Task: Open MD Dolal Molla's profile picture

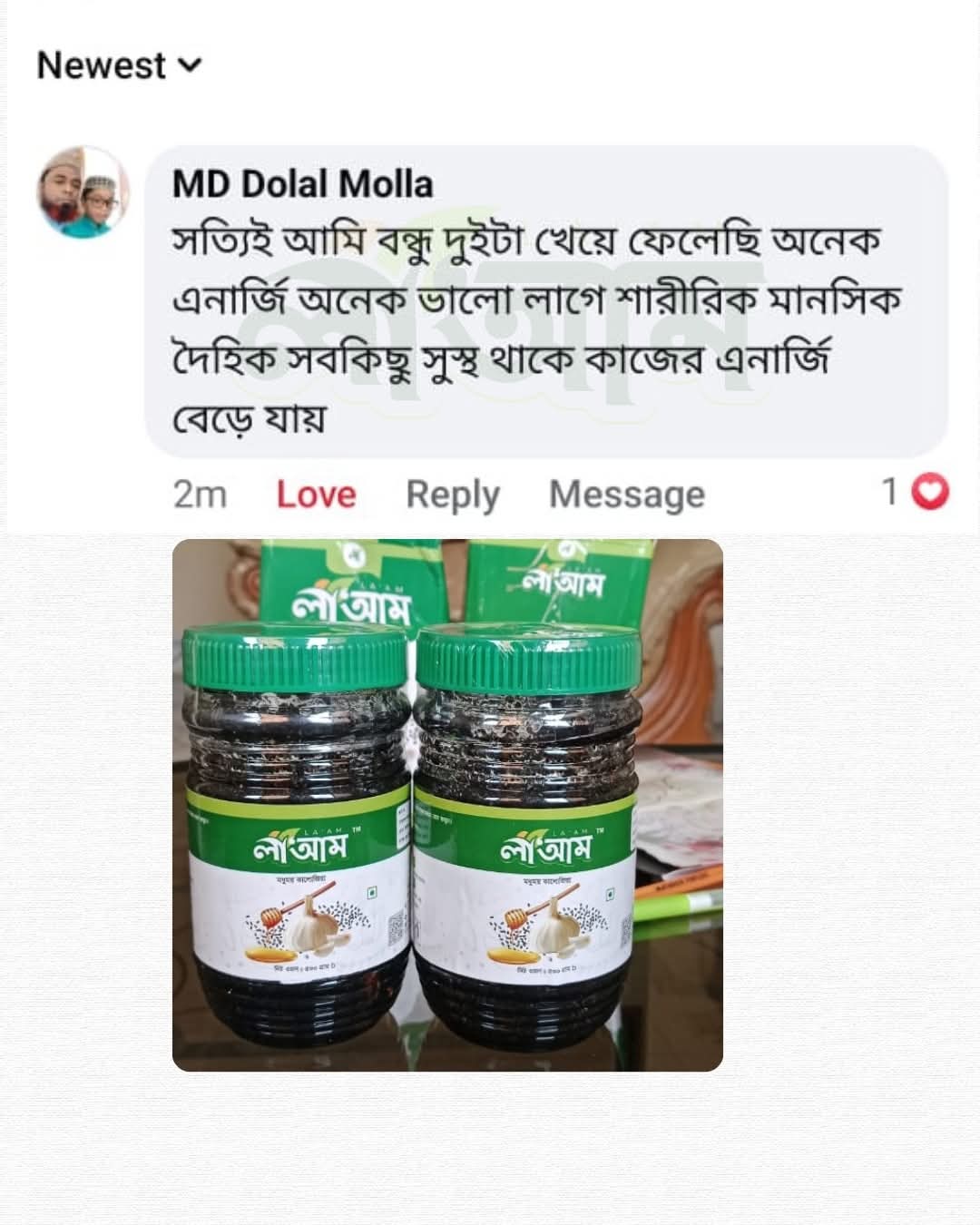Action: coord(83,191)
